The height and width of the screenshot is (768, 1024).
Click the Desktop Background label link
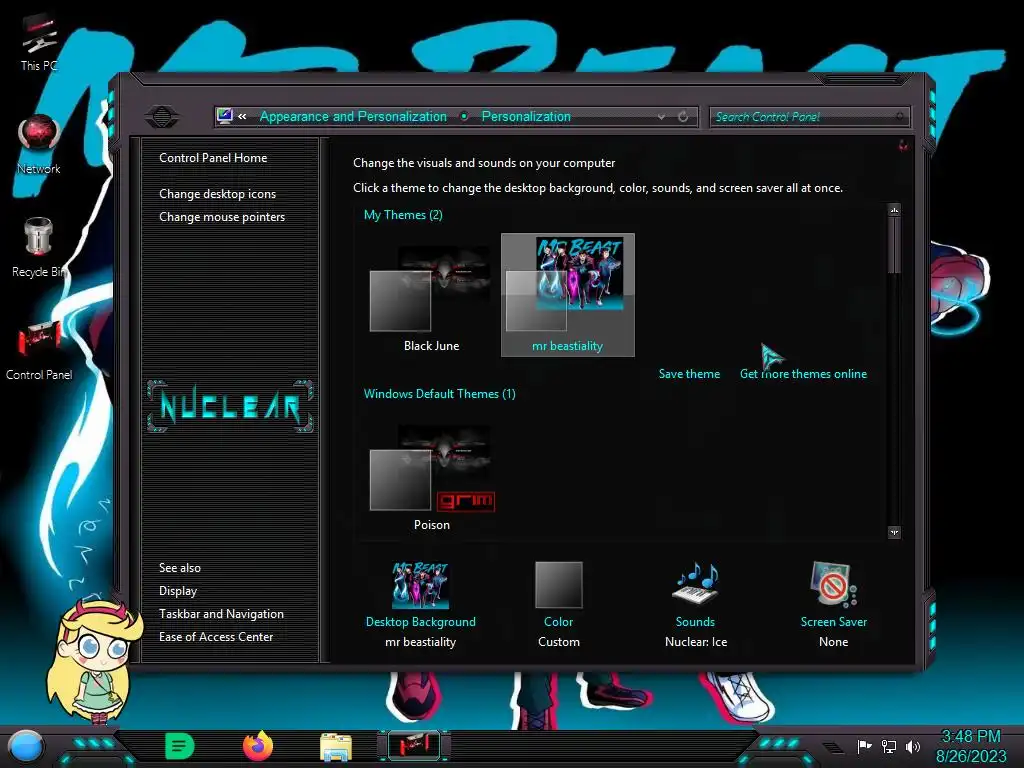(x=421, y=622)
